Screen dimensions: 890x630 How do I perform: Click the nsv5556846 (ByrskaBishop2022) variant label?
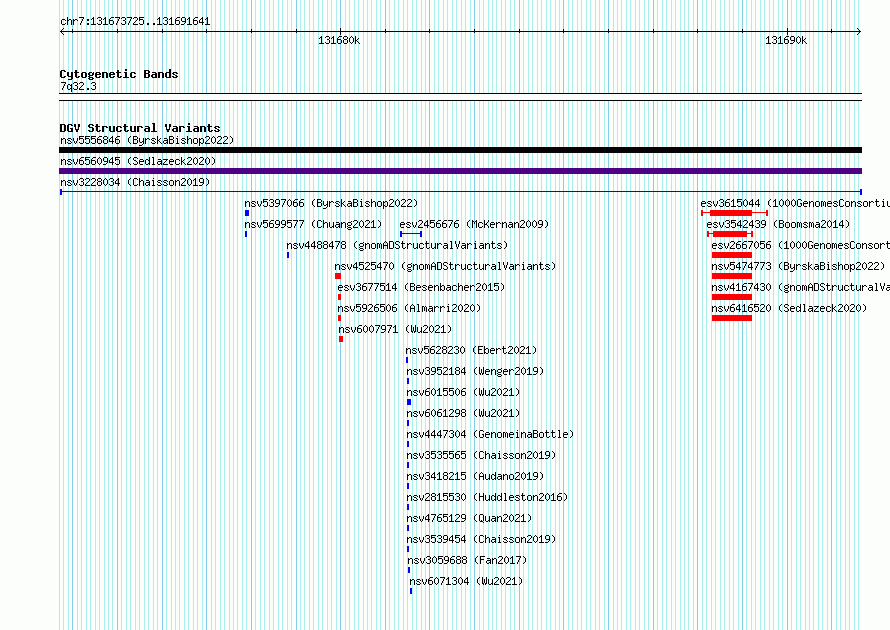pyautogui.click(x=147, y=140)
